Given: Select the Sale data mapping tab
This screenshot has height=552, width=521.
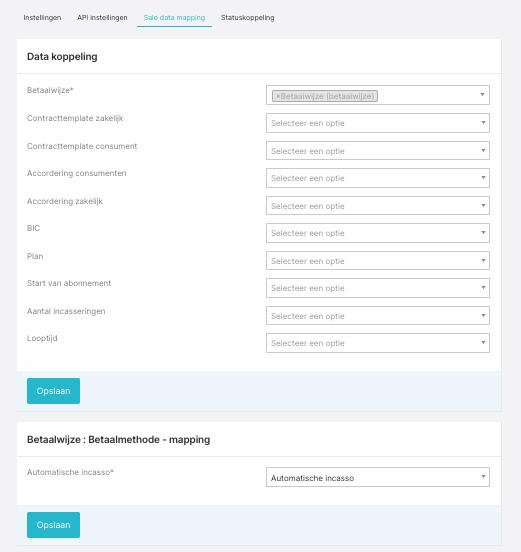Looking at the screenshot, I should pos(174,18).
